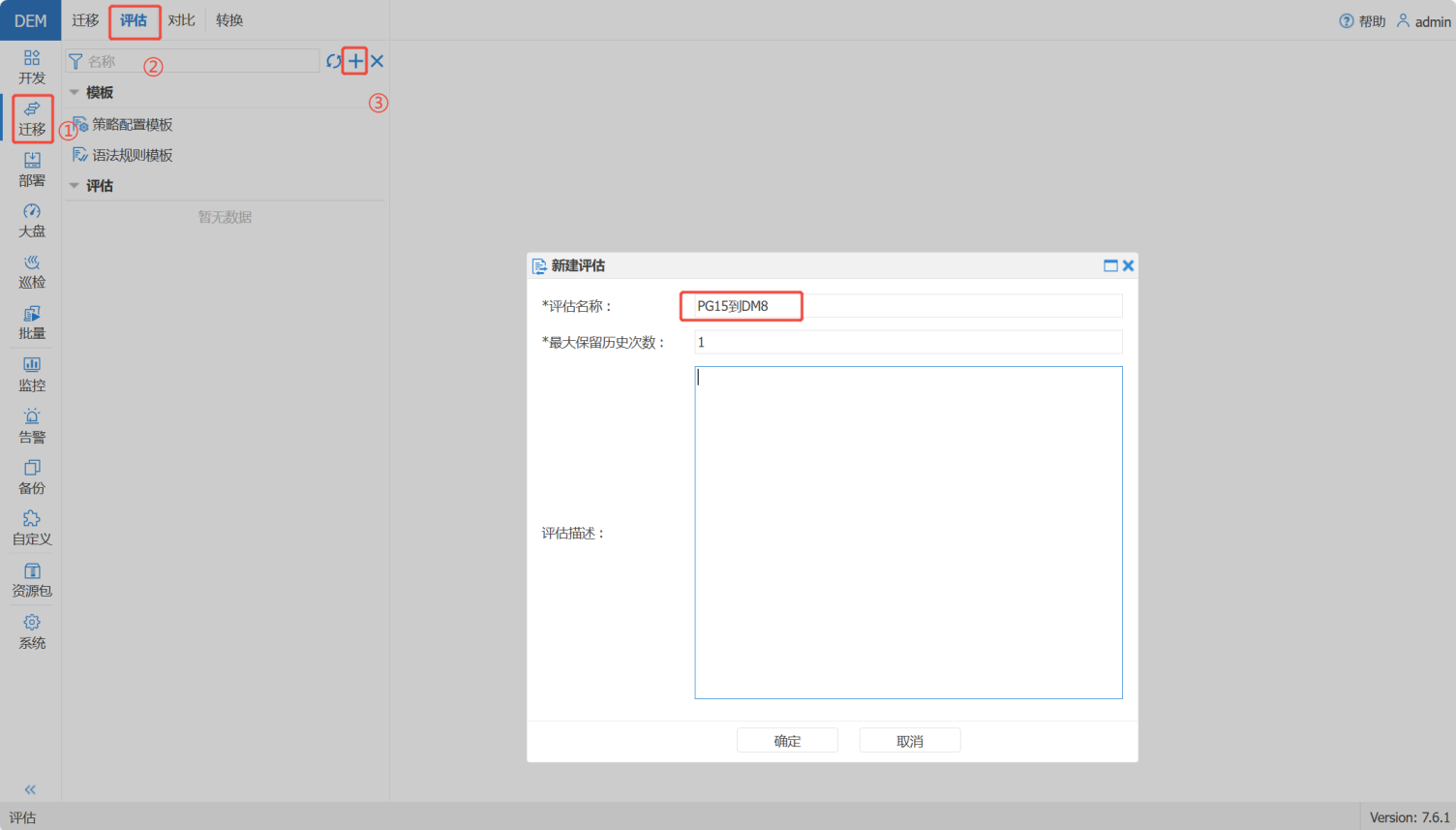Open the 备份 backup module
1456x830 pixels.
coord(31,478)
